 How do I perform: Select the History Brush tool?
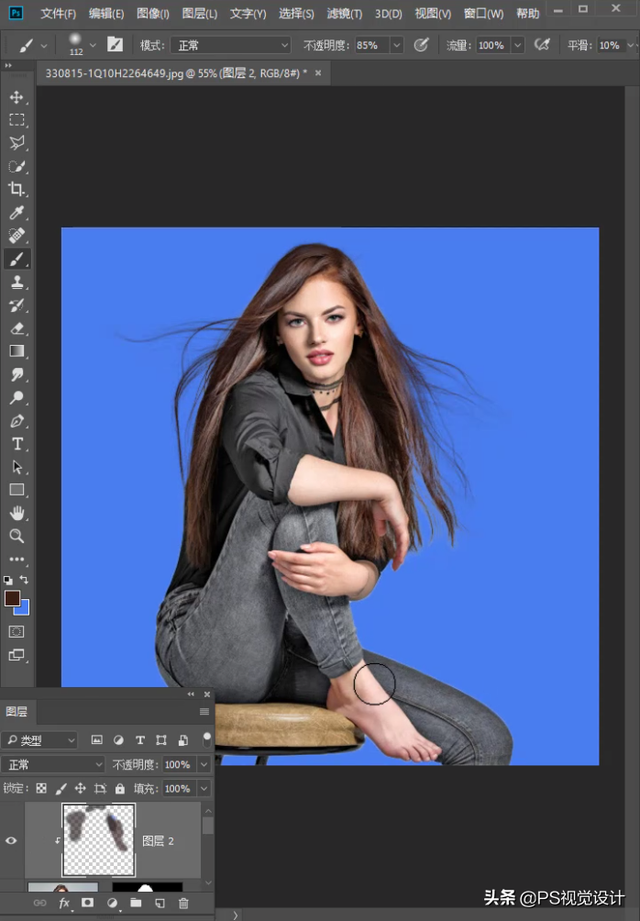point(16,305)
